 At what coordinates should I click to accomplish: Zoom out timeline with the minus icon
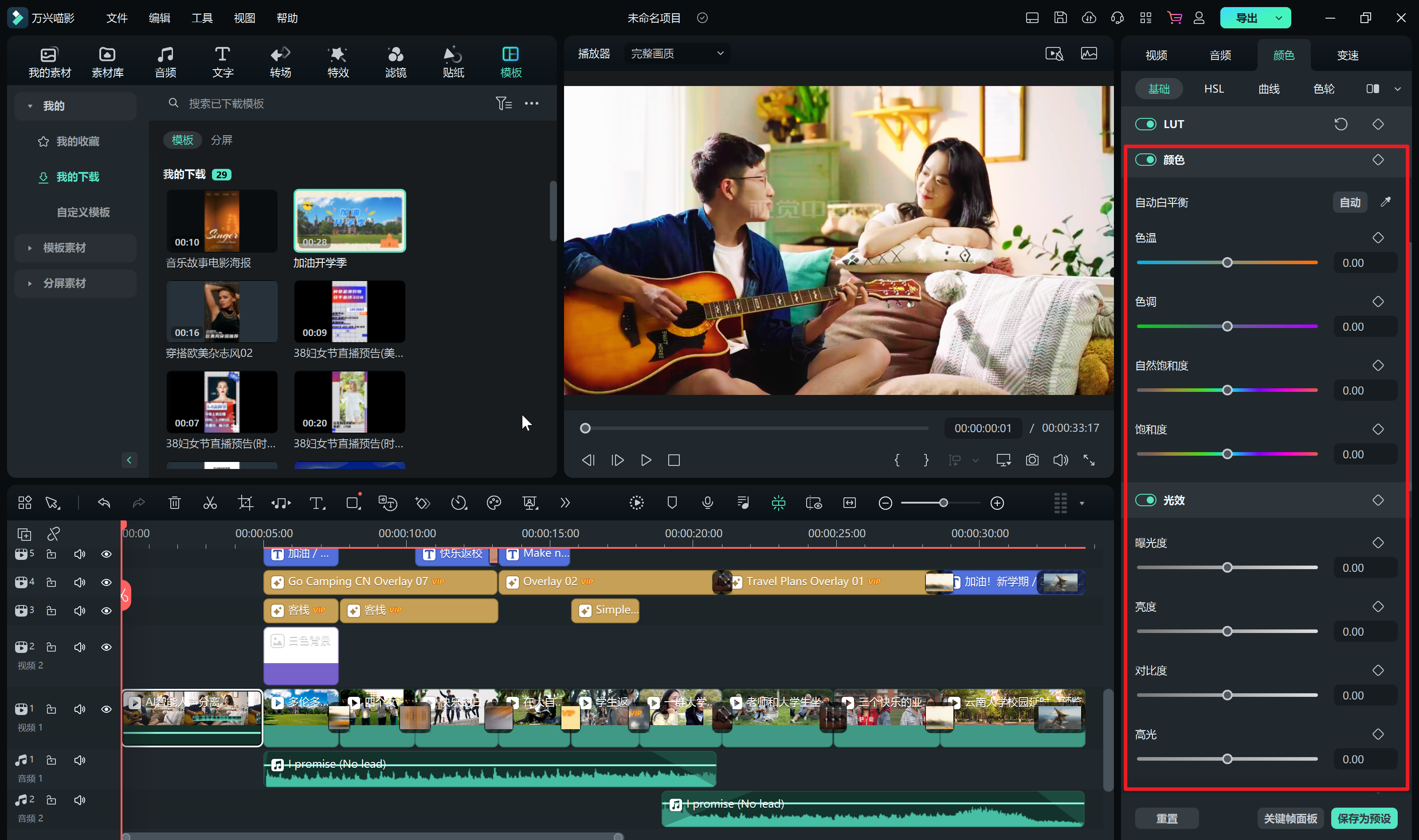886,503
